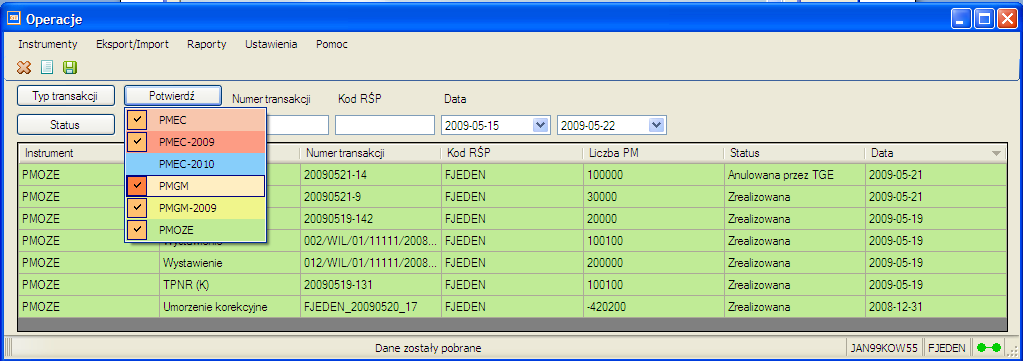Click the Numer transakcji column header
This screenshot has height=361, width=1023.
coord(371,153)
